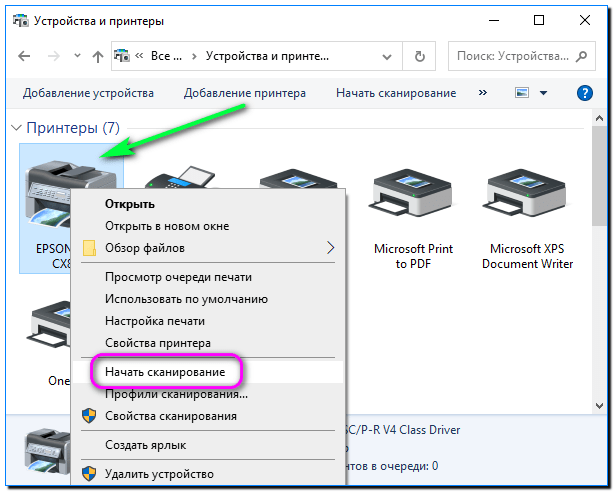
Task: Click Добавление принтера toolbar button
Action: [x=245, y=93]
